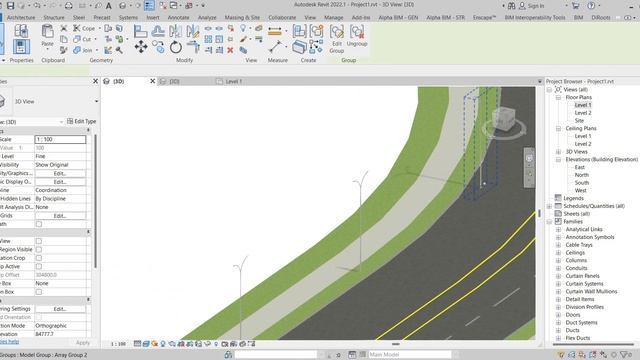Select the Trim/Extend to Corner tool
The height and width of the screenshot is (360, 640).
pyautogui.click(x=193, y=47)
